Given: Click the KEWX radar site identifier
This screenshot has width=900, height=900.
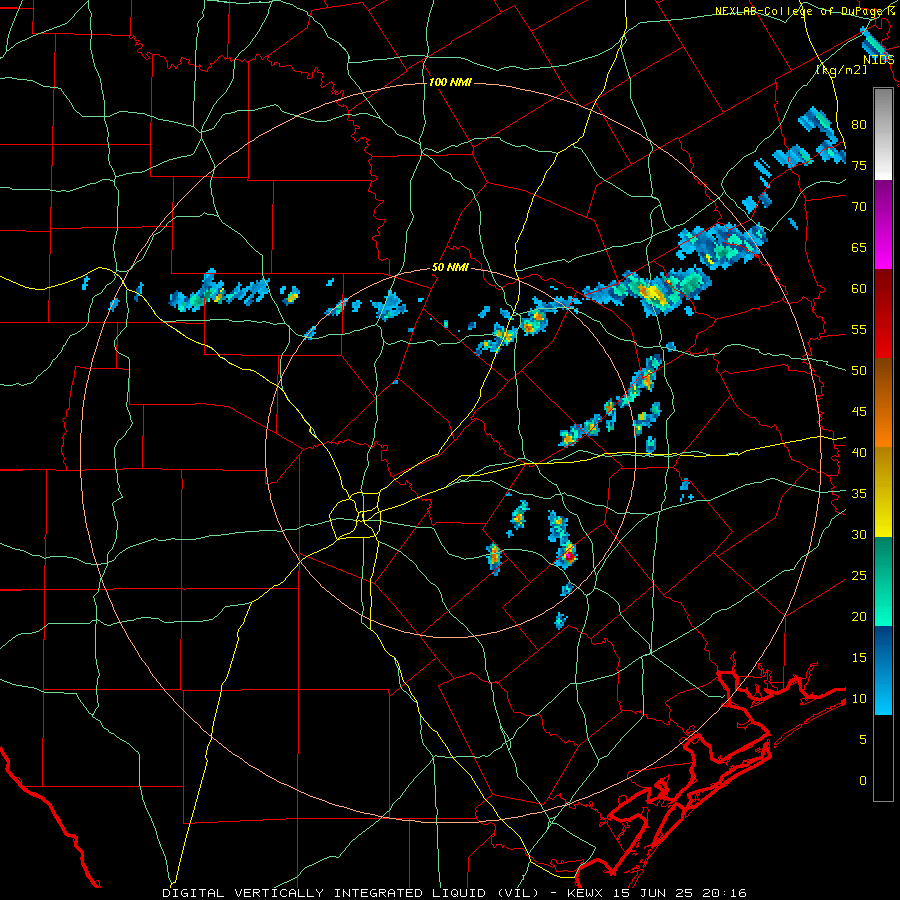Looking at the screenshot, I should (x=585, y=893).
